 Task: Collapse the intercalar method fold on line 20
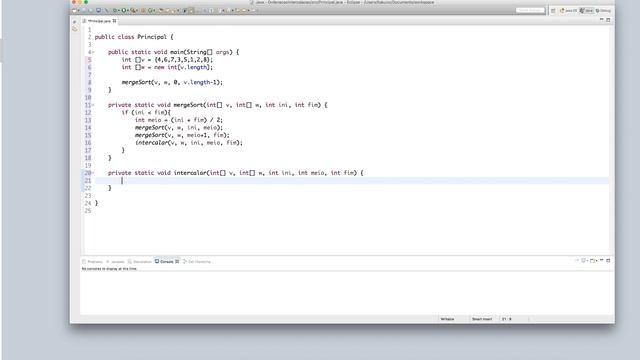click(93, 173)
